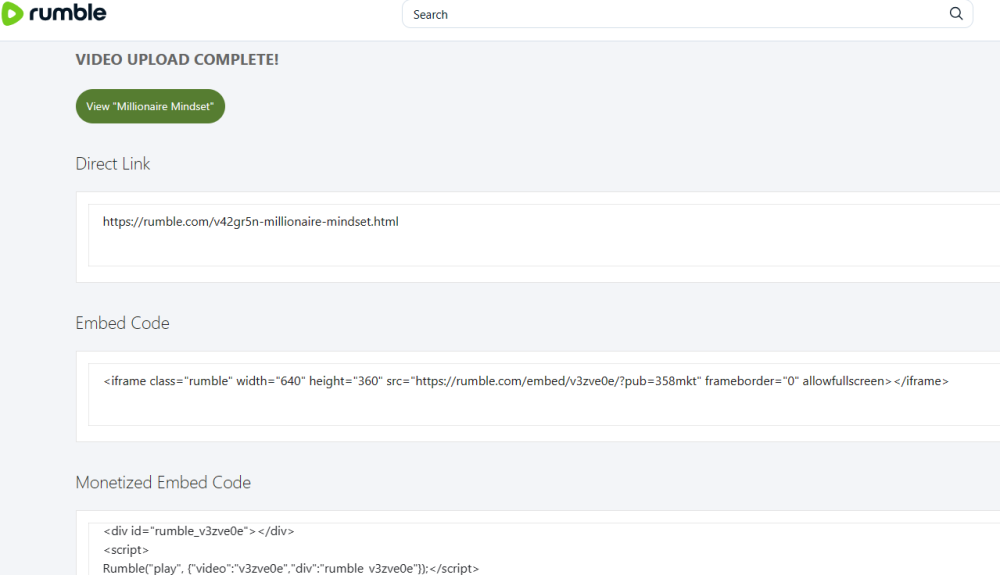The width and height of the screenshot is (1000, 575).
Task: Click the opening script tag line
Action: [126, 550]
